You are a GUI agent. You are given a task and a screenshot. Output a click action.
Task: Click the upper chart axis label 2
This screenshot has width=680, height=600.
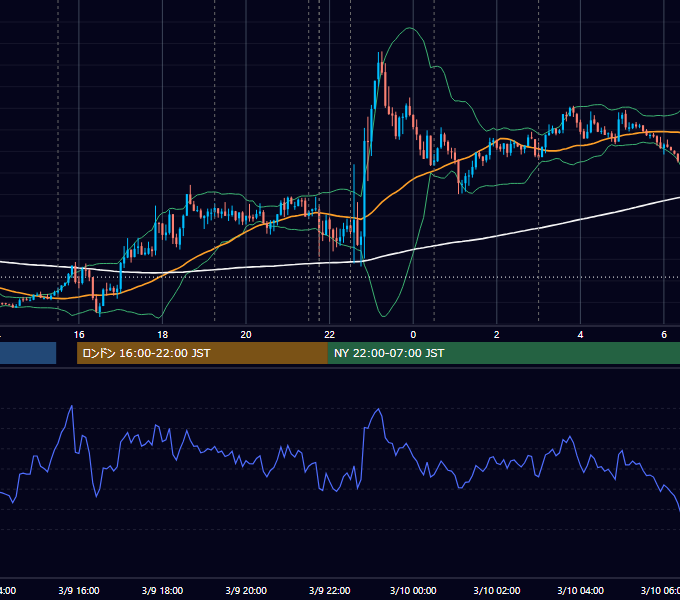coord(497,335)
